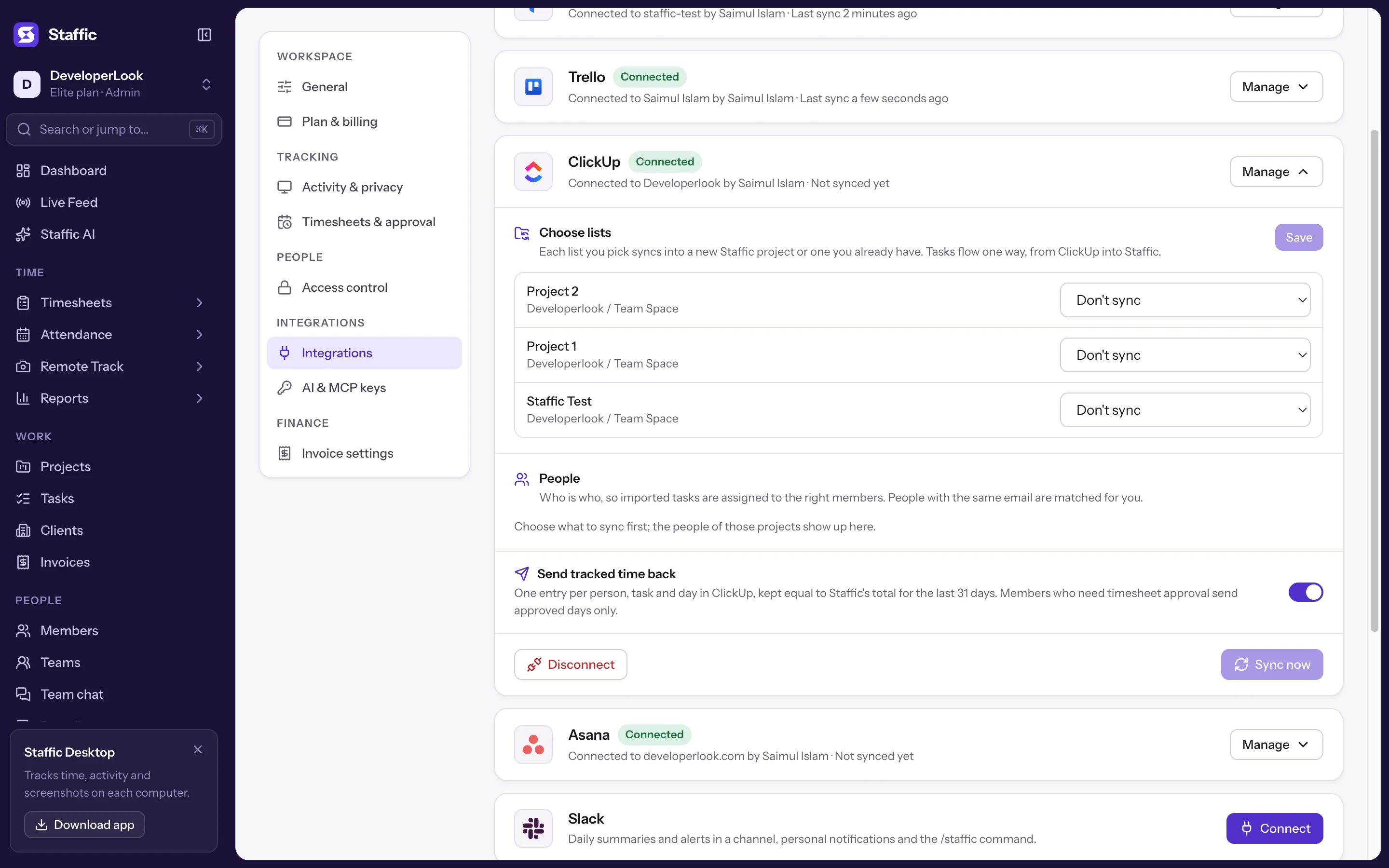The width and height of the screenshot is (1389, 868).
Task: Click the Slack logo icon
Action: (x=533, y=828)
